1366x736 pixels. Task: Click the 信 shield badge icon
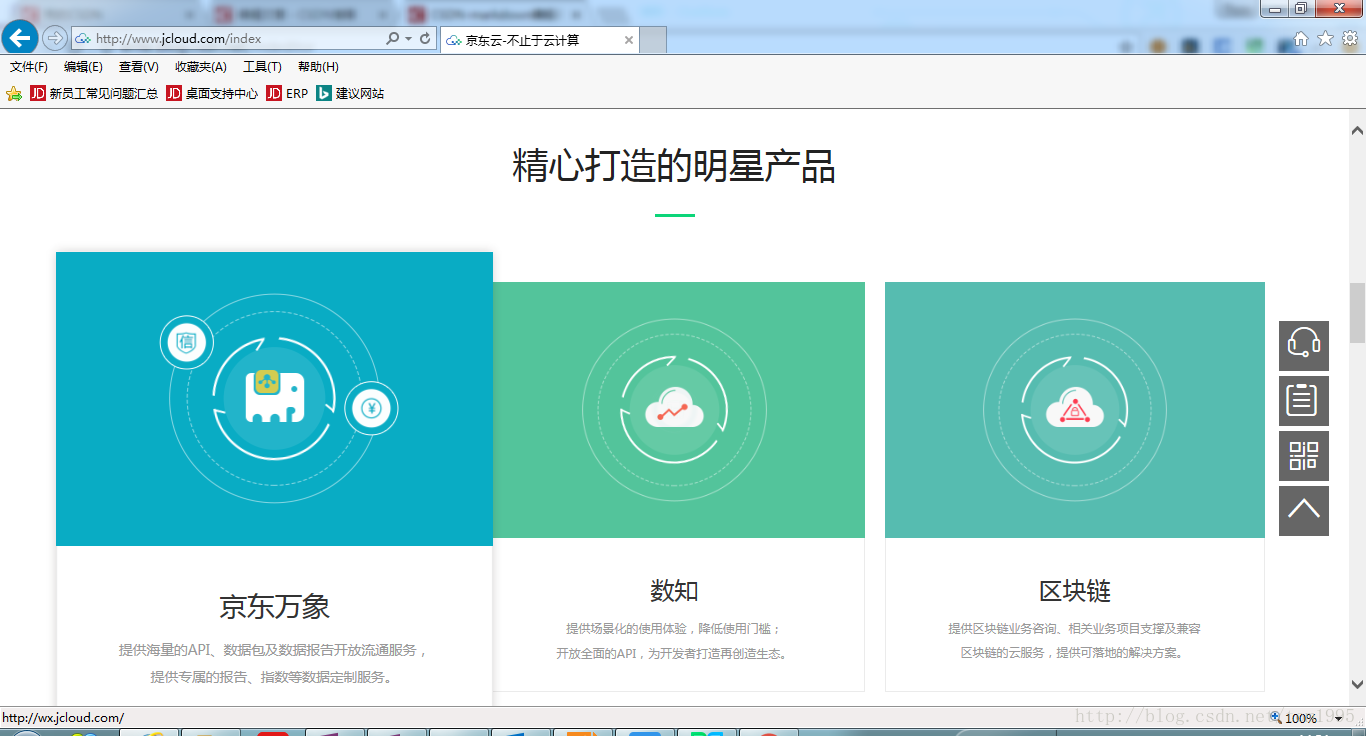186,343
